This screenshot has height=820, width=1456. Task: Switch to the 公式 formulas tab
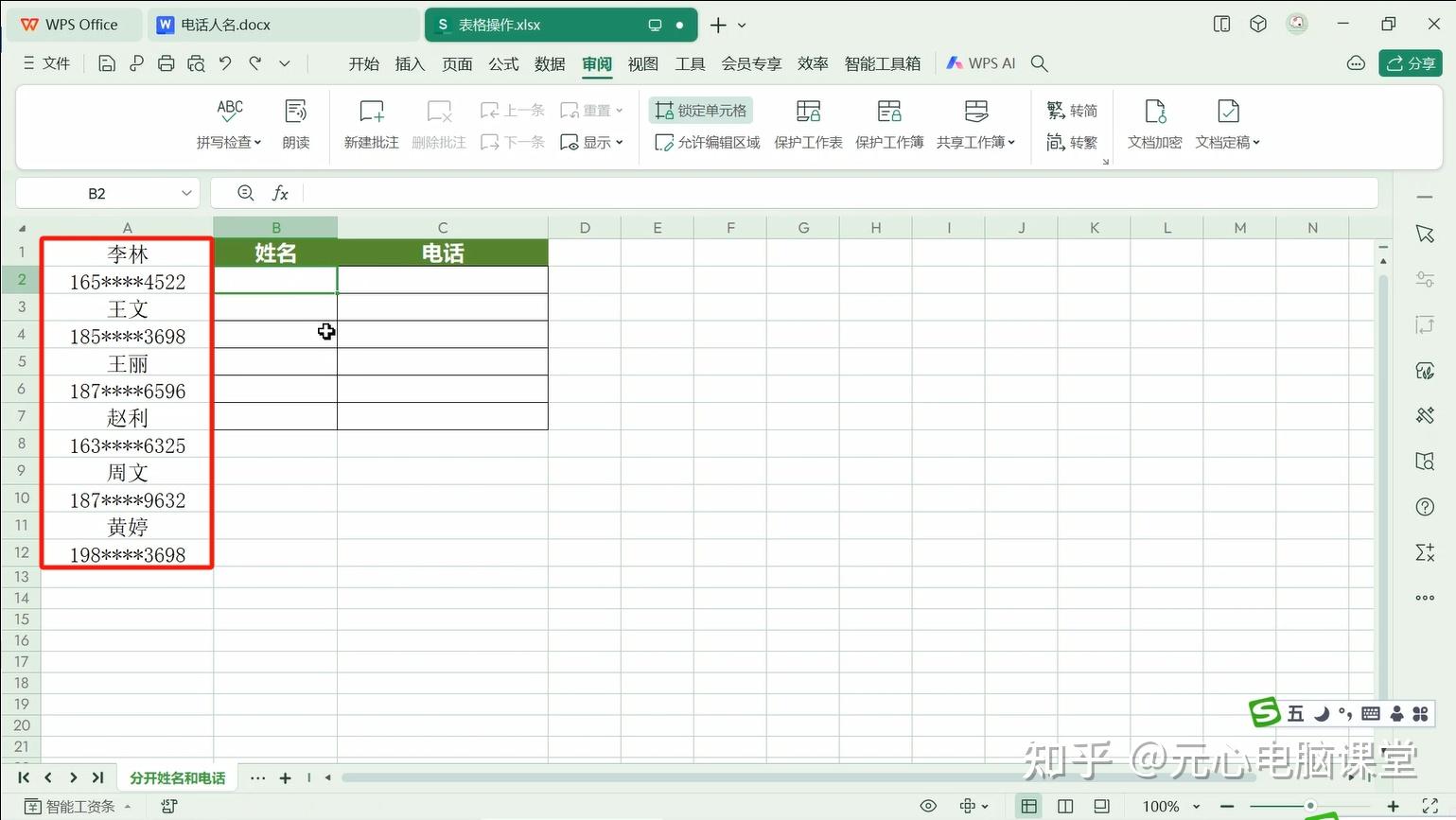pyautogui.click(x=503, y=63)
